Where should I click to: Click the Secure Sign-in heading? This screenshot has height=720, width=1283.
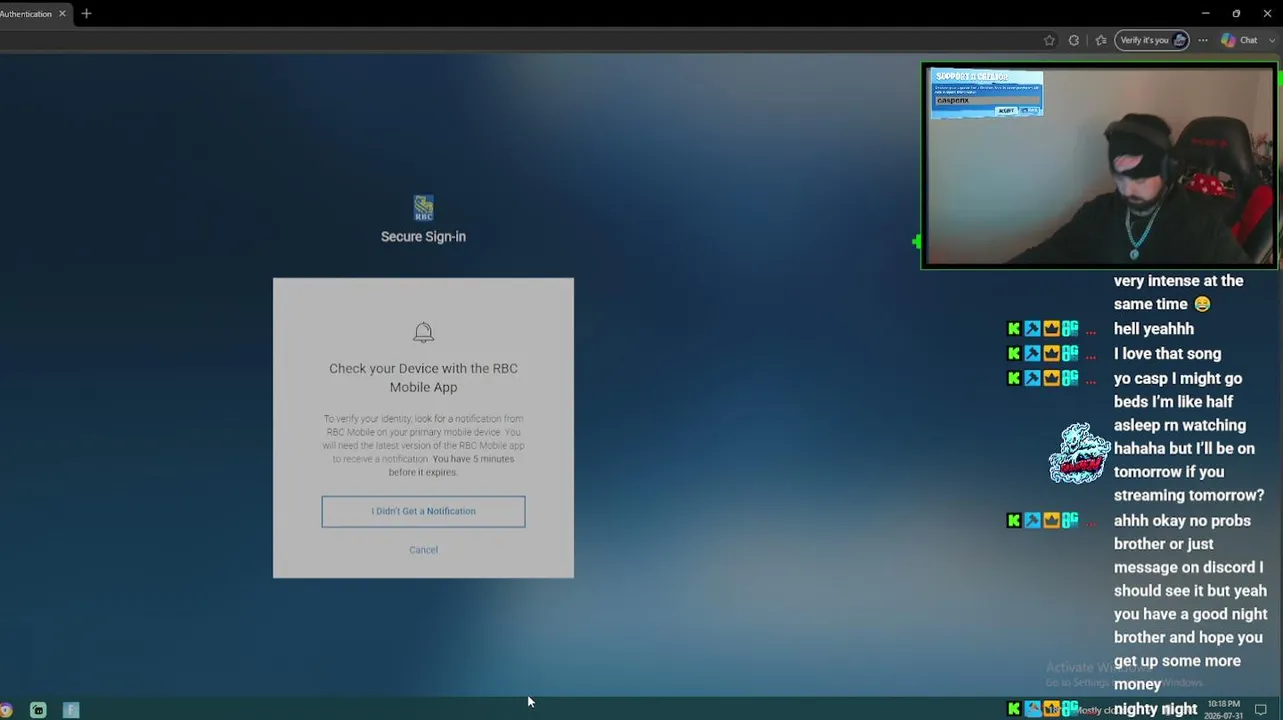(x=423, y=237)
